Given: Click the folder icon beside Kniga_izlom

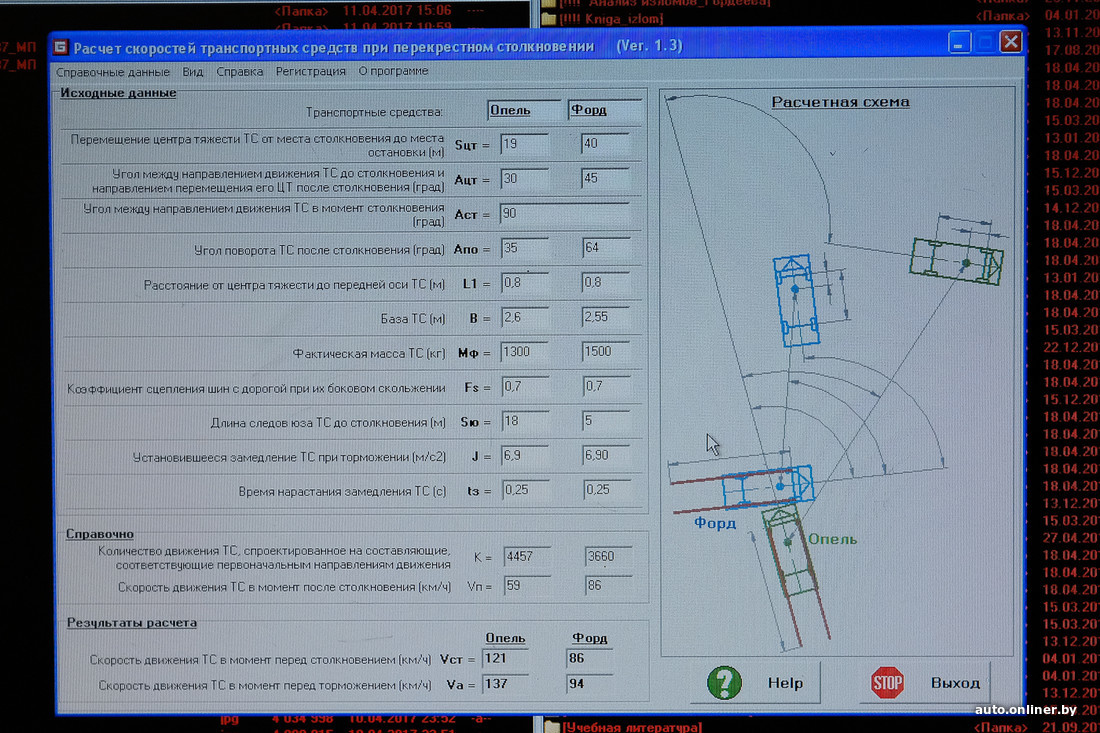Looking at the screenshot, I should pos(549,19).
